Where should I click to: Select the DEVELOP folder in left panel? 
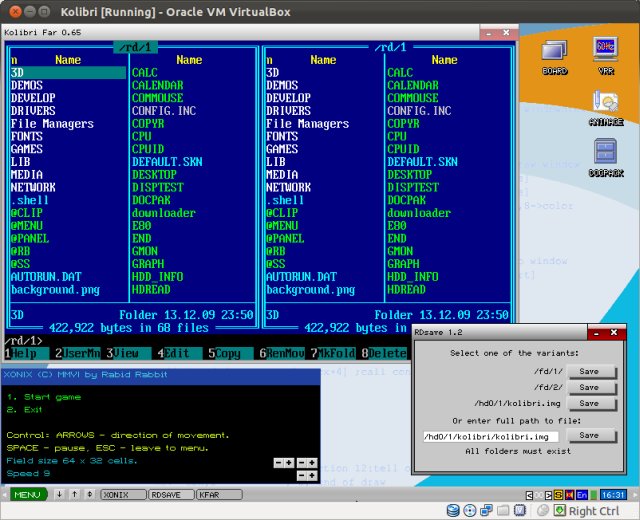(x=34, y=98)
